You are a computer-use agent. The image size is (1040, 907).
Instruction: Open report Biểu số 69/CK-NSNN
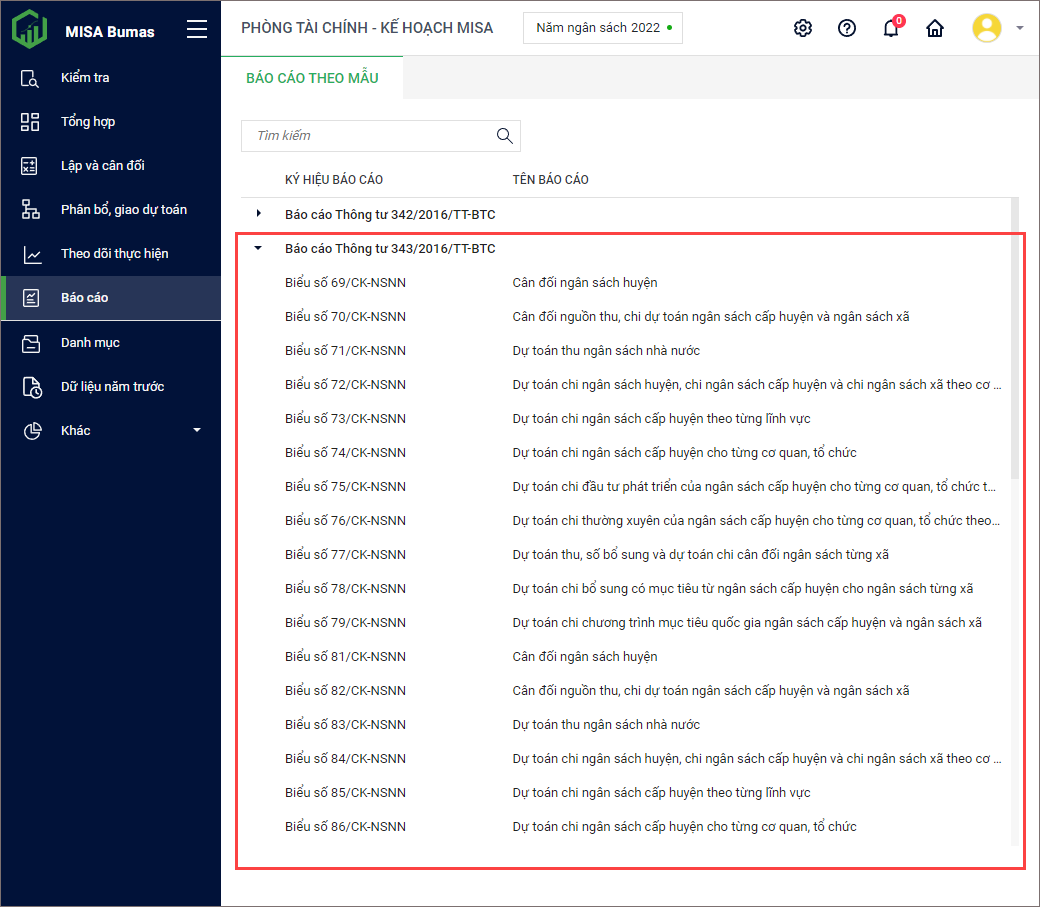[x=345, y=282]
